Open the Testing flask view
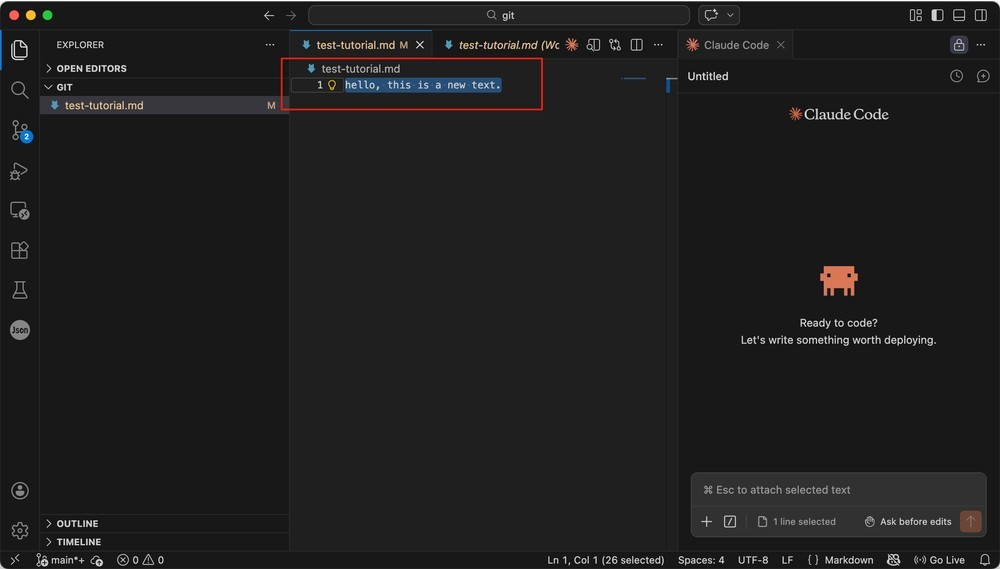 pos(20,290)
